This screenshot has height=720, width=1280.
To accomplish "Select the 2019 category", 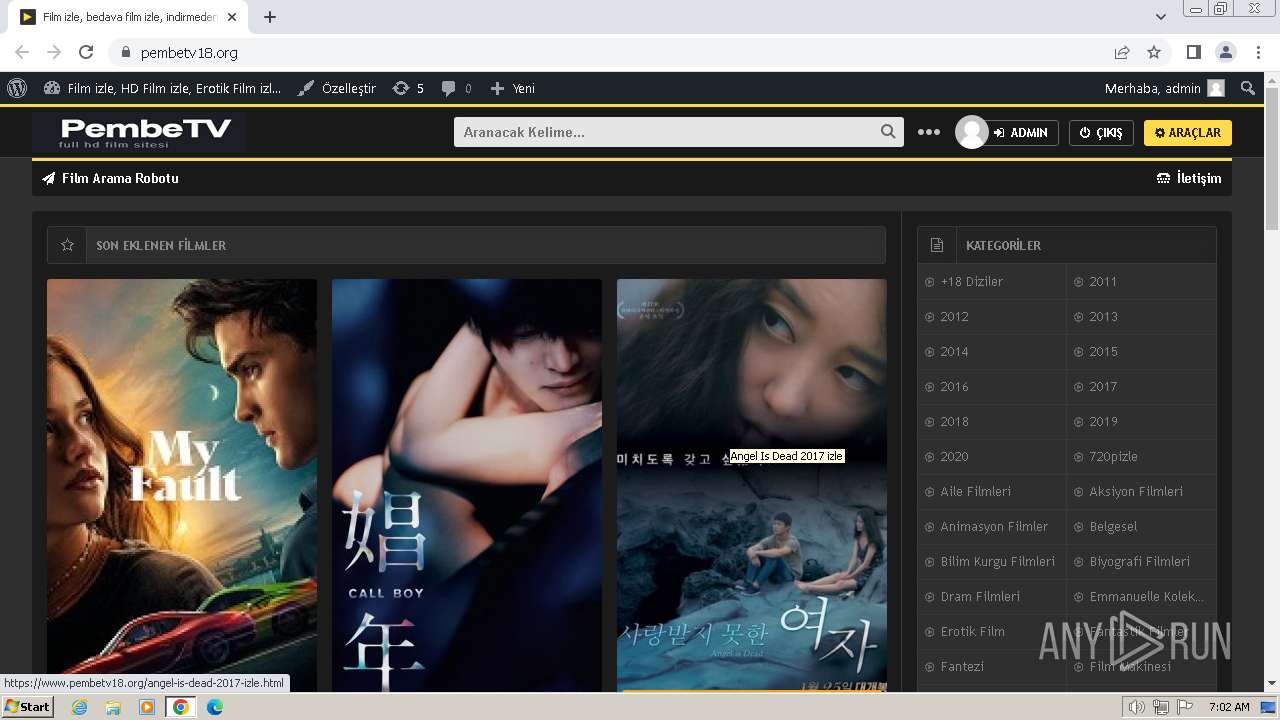I will [x=1103, y=422].
